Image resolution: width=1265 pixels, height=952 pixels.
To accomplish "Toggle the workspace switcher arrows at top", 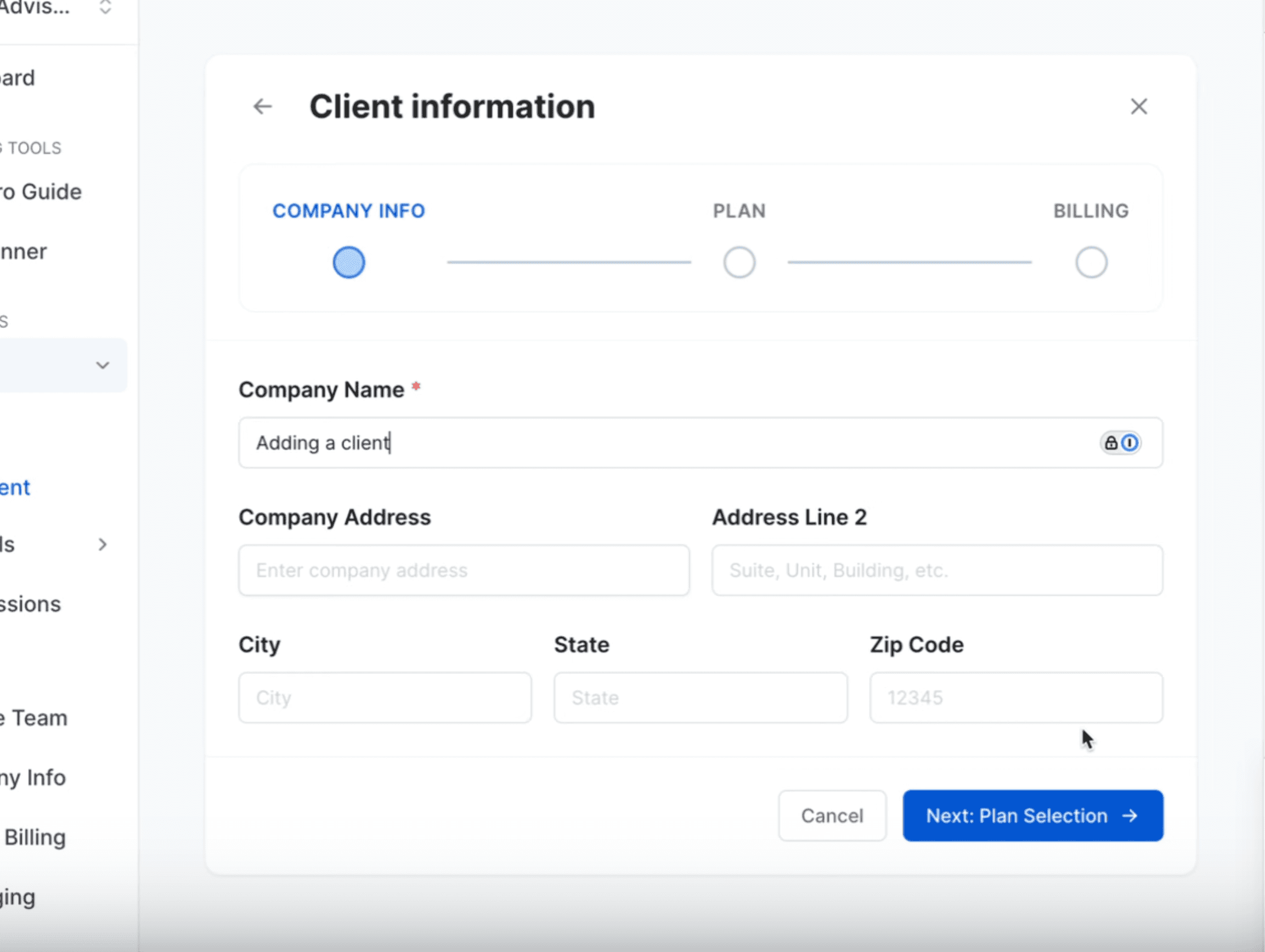I will tap(105, 8).
